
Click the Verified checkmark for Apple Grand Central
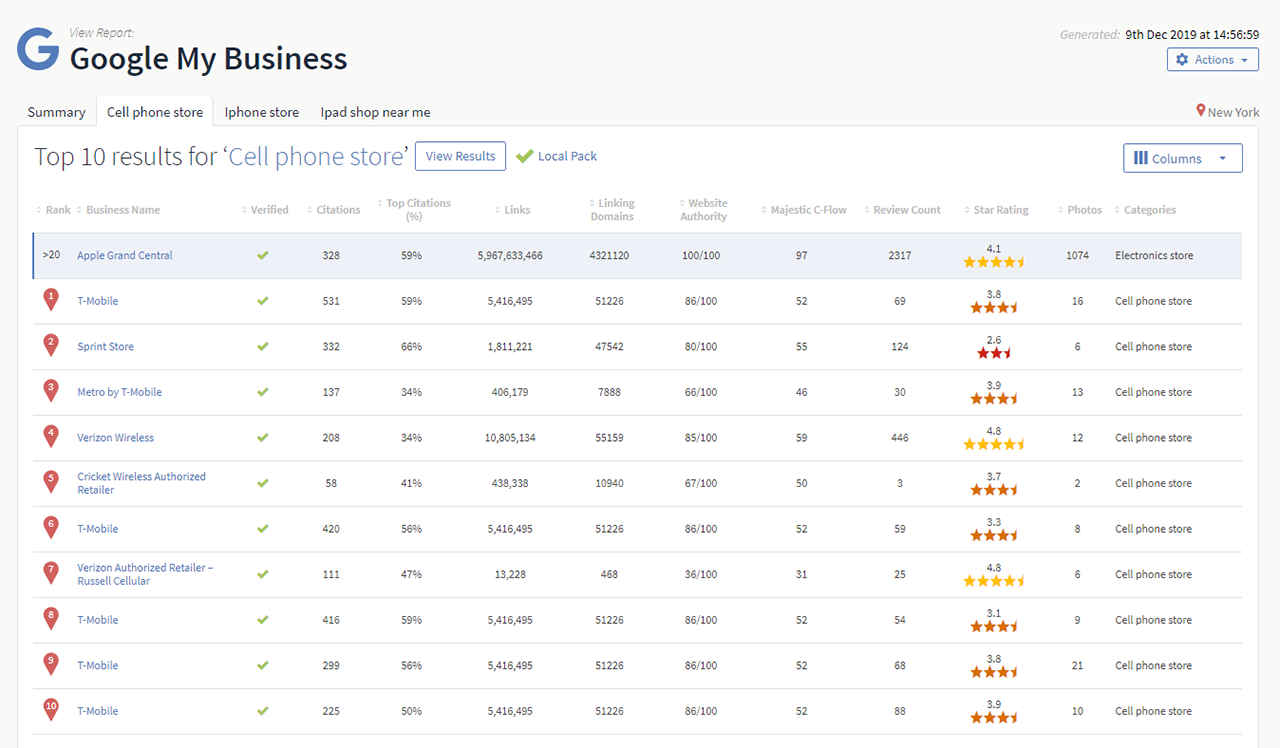coord(262,255)
